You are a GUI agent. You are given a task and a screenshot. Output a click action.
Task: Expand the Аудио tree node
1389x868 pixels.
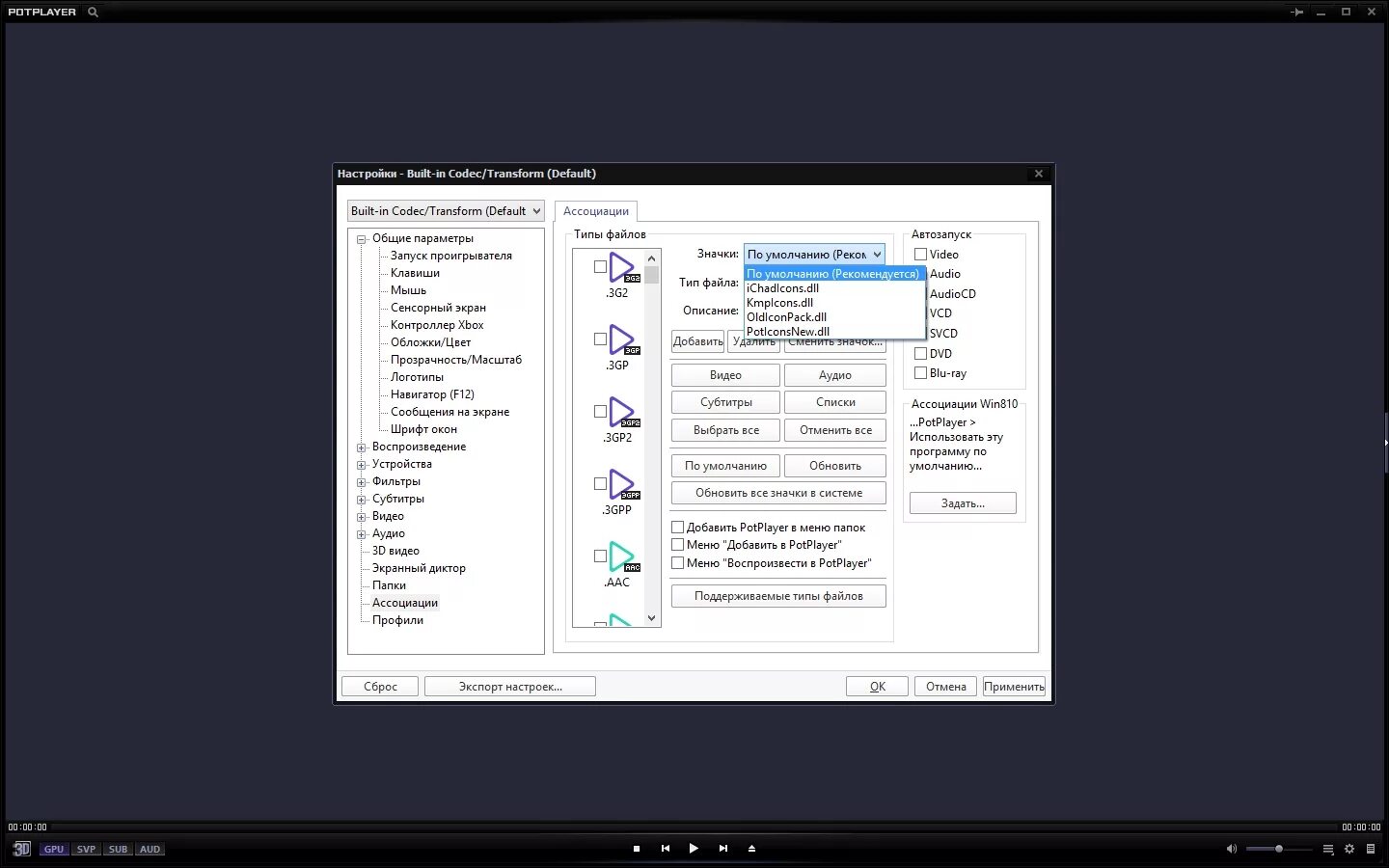coord(362,534)
